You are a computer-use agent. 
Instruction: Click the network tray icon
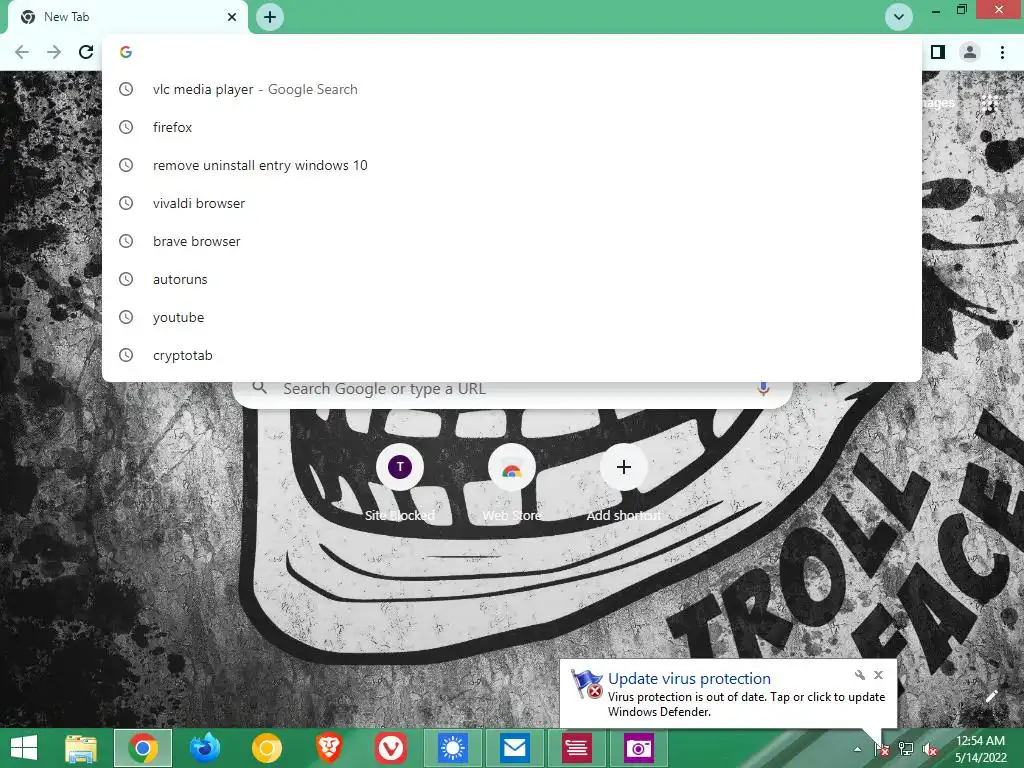[906, 749]
